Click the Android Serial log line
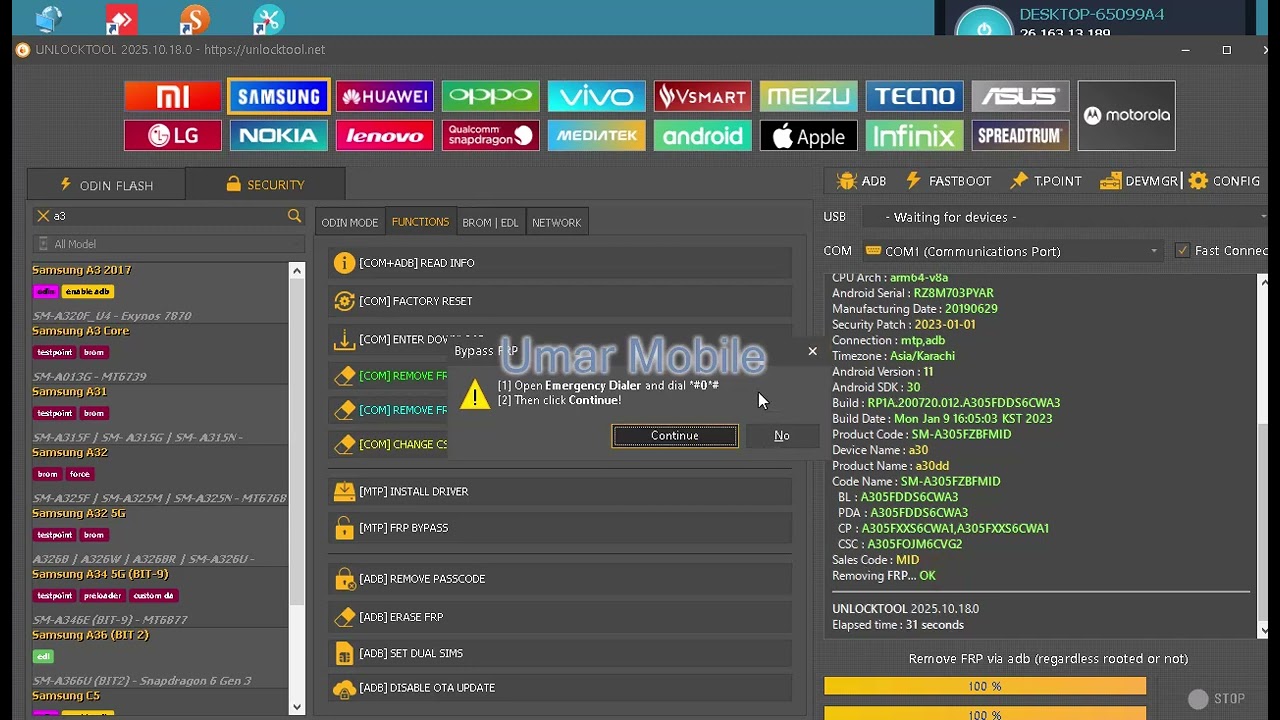1280x720 pixels. [x=912, y=293]
